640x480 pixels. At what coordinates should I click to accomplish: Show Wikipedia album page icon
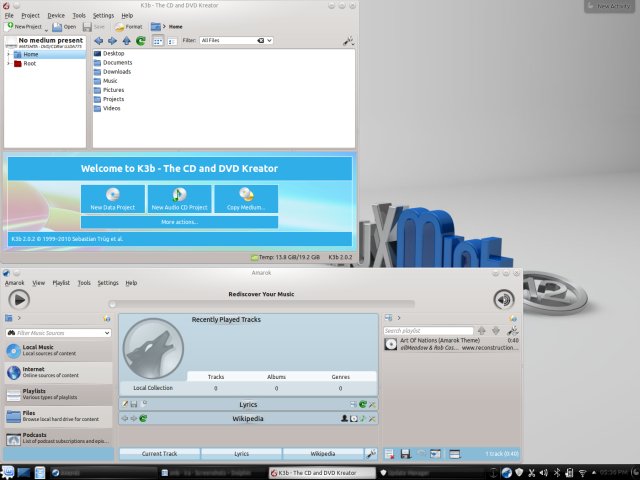353,418
